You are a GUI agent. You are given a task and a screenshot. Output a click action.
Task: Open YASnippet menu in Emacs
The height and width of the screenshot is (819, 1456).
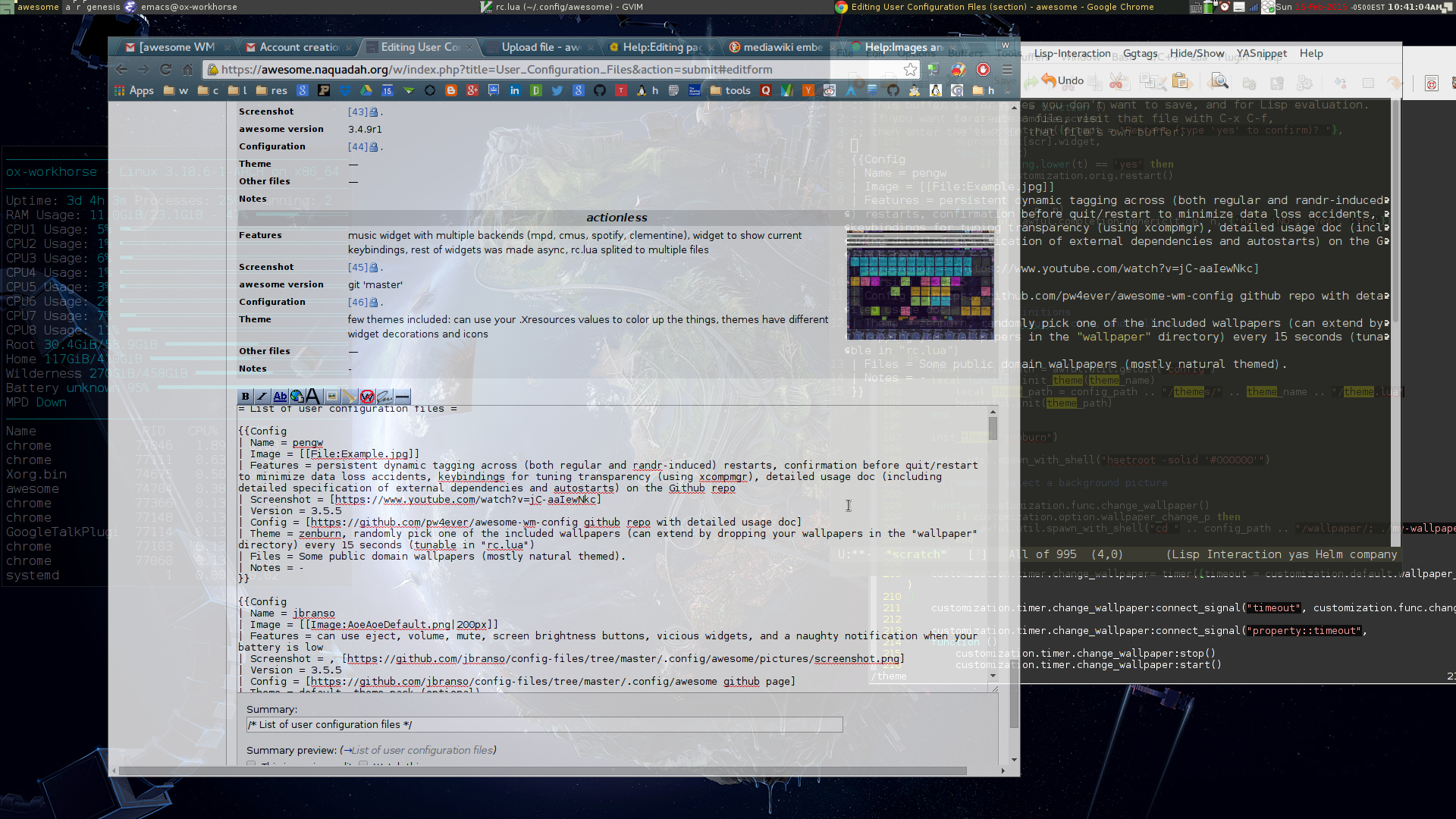point(1261,53)
